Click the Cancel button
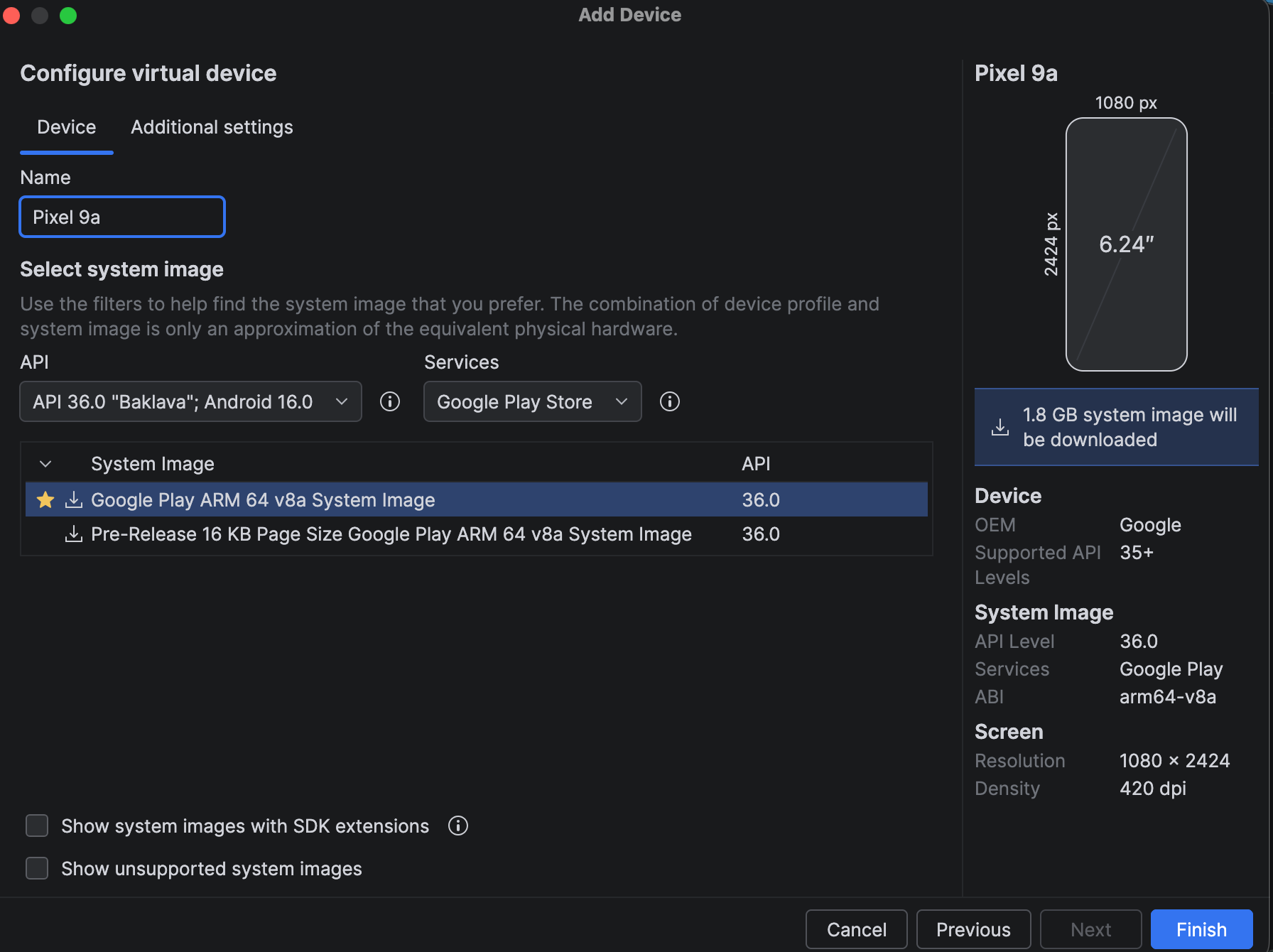1273x952 pixels. [x=857, y=929]
